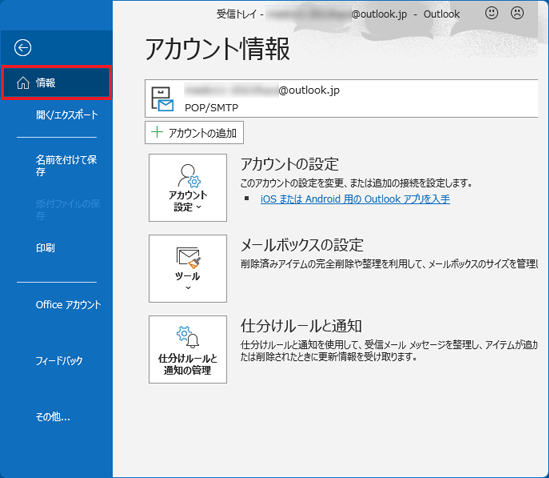549x478 pixels.
Task: Click the envelope with broom tools icon
Action: pos(188,257)
